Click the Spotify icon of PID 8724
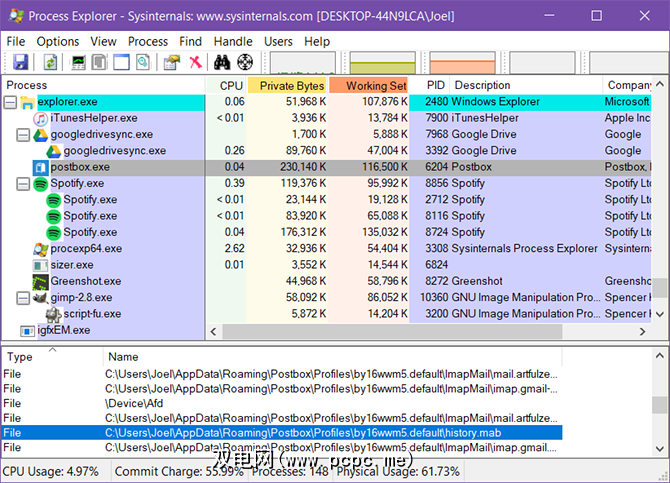The width and height of the screenshot is (670, 483). pyautogui.click(x=53, y=233)
